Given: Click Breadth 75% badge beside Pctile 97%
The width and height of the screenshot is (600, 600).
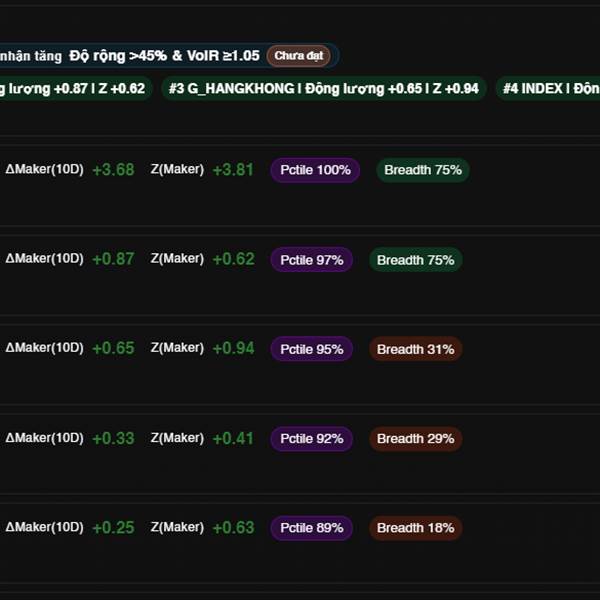Looking at the screenshot, I should click(416, 260).
